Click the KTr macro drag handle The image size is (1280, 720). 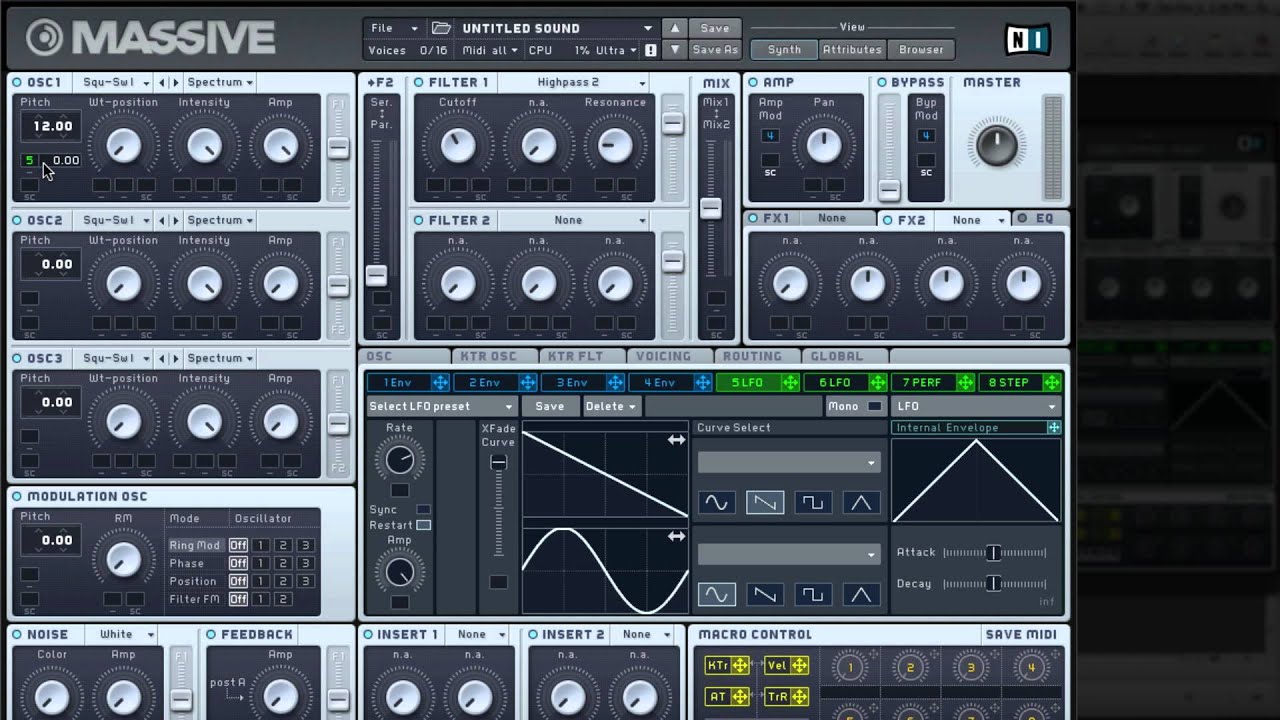(741, 666)
